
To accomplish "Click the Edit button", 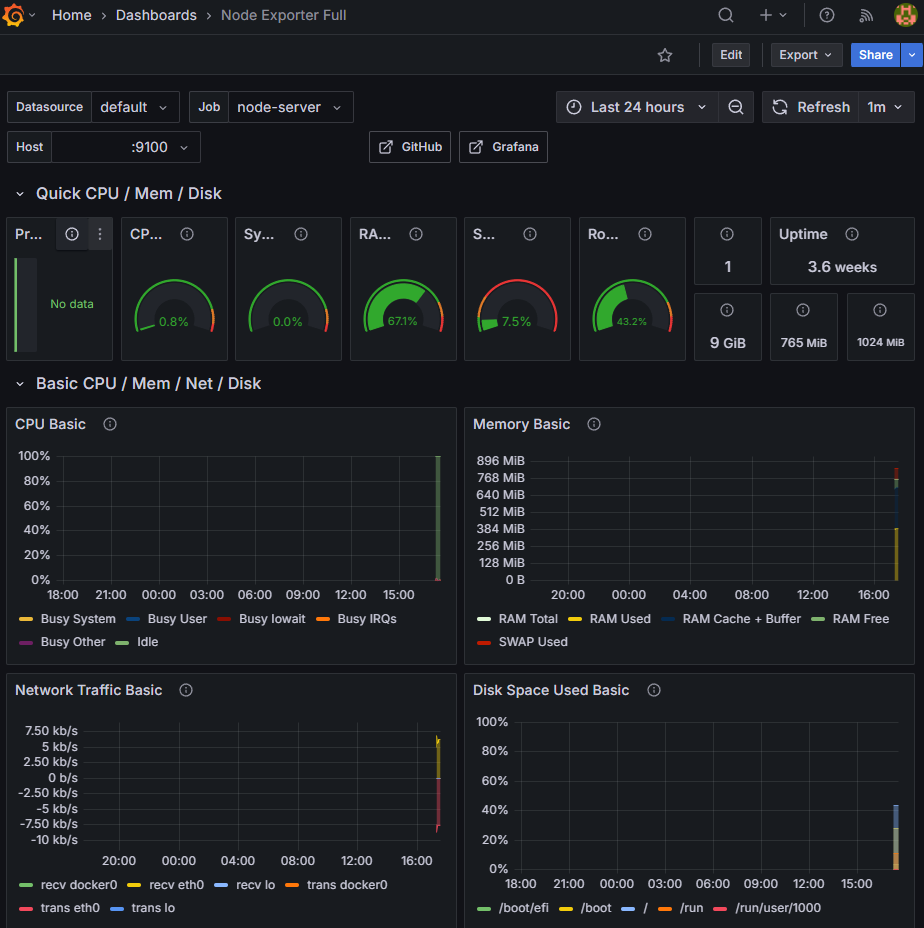I will point(730,55).
